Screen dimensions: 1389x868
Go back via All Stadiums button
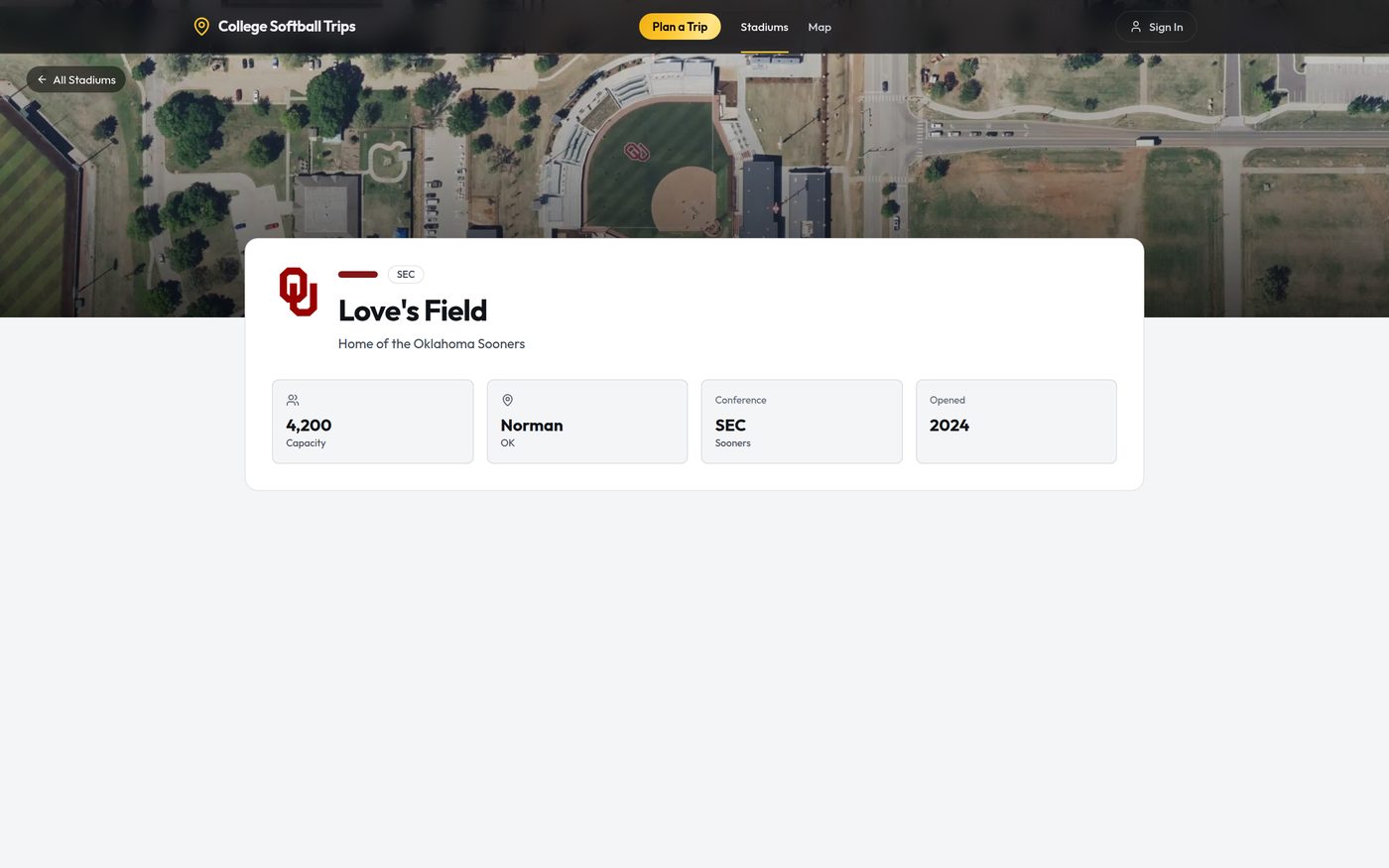click(x=76, y=79)
